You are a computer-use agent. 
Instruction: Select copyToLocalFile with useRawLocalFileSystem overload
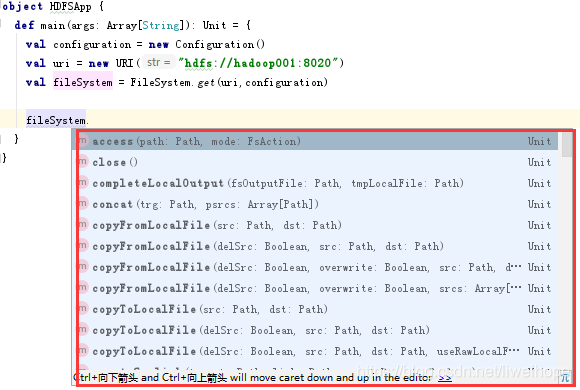318,351
